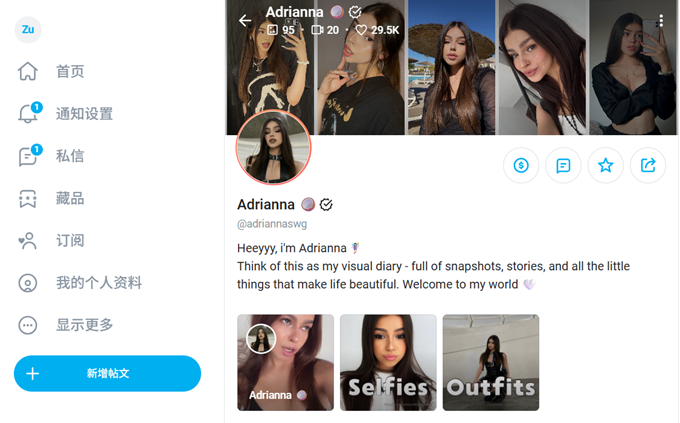Click the 订阅 subscriptions icon
This screenshot has height=423, width=680.
click(x=28, y=241)
